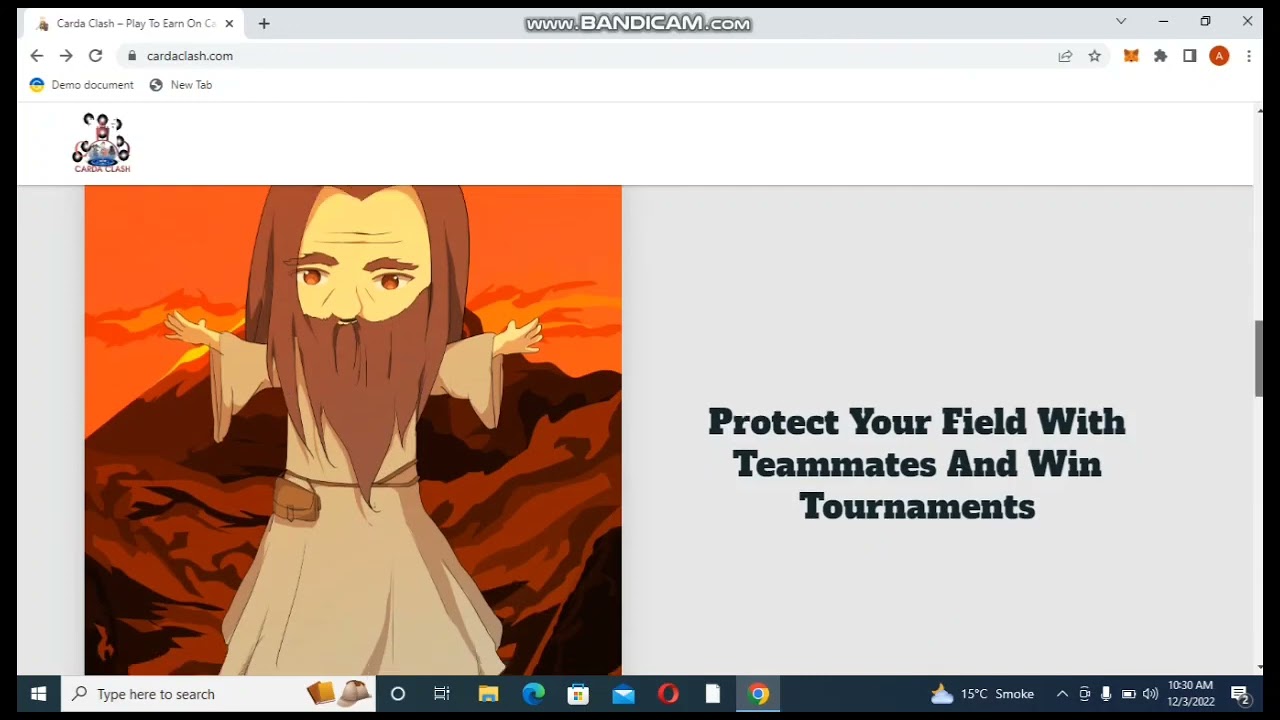
Task: Open File Explorer from the taskbar
Action: (488, 694)
